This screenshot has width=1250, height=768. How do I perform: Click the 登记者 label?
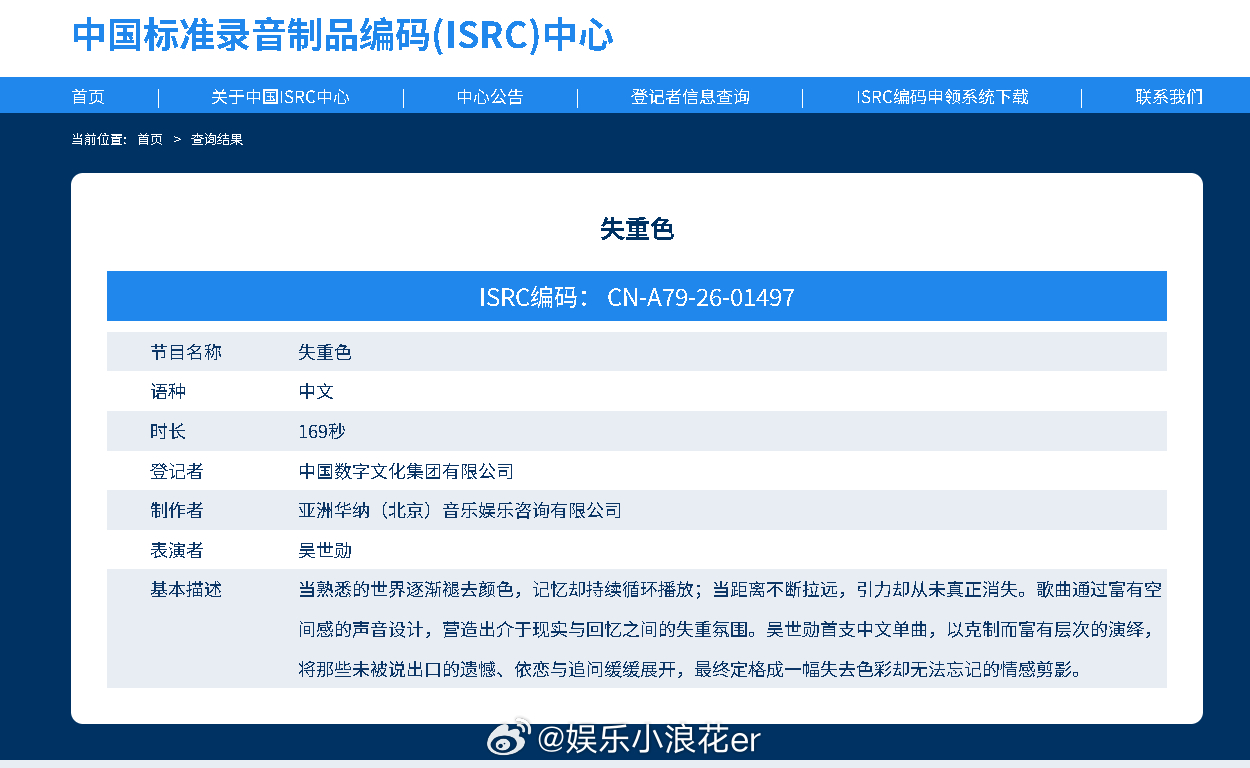coord(177,471)
